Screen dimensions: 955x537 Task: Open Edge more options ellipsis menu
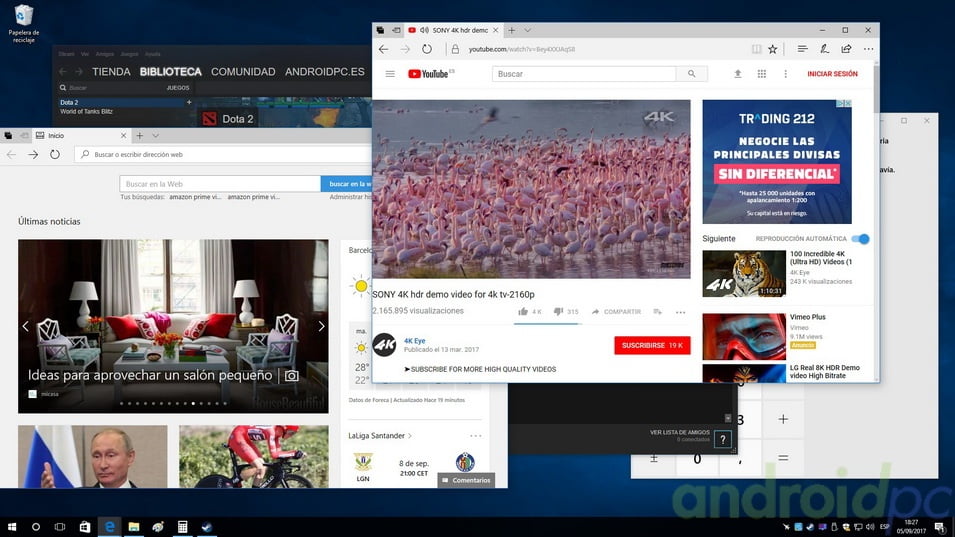868,49
